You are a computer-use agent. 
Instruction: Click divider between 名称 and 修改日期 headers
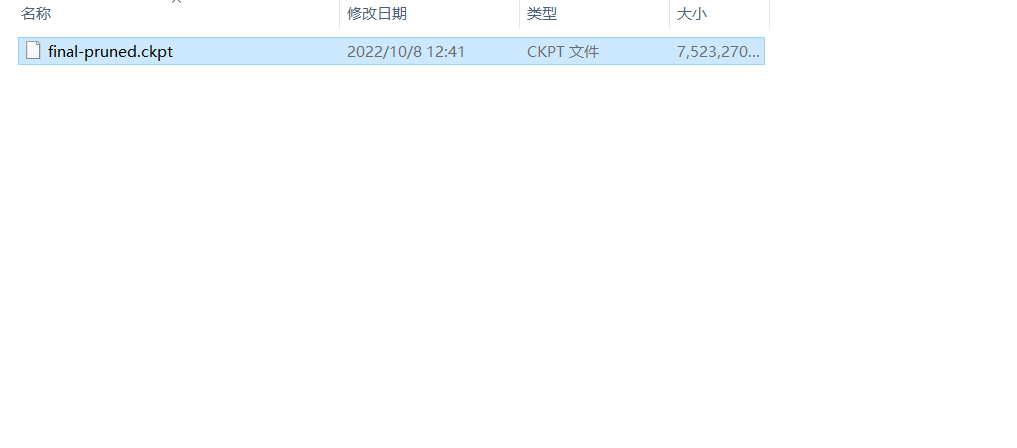[339, 14]
